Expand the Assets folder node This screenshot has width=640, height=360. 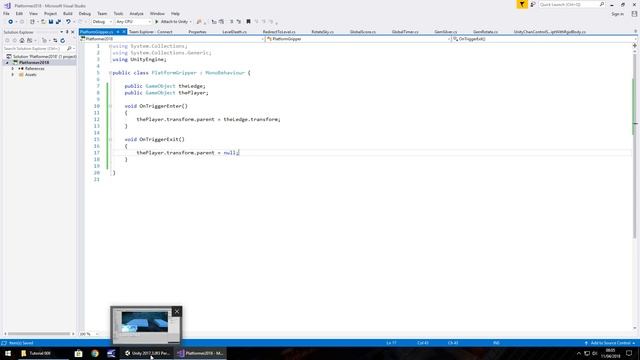13,75
